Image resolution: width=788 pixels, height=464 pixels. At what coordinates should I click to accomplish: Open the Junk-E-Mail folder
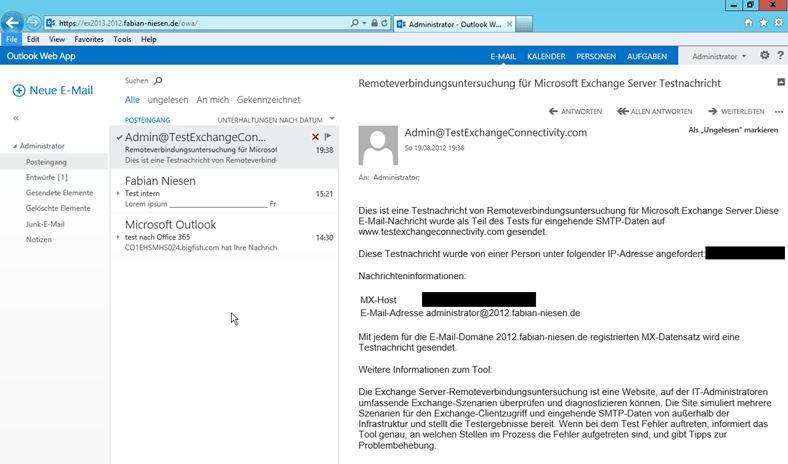45,224
